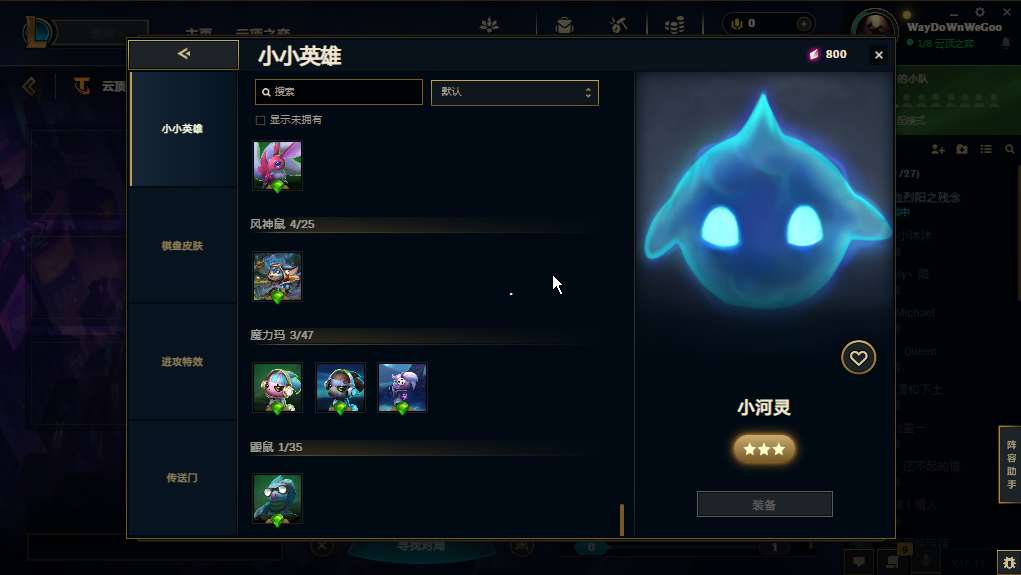Click the crafting hammer icon in top bar
Viewport: 1021px width, 575px height.
coord(618,25)
